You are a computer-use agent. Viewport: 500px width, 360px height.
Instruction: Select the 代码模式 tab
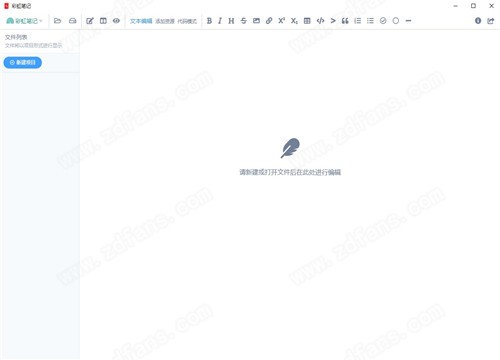(x=187, y=21)
